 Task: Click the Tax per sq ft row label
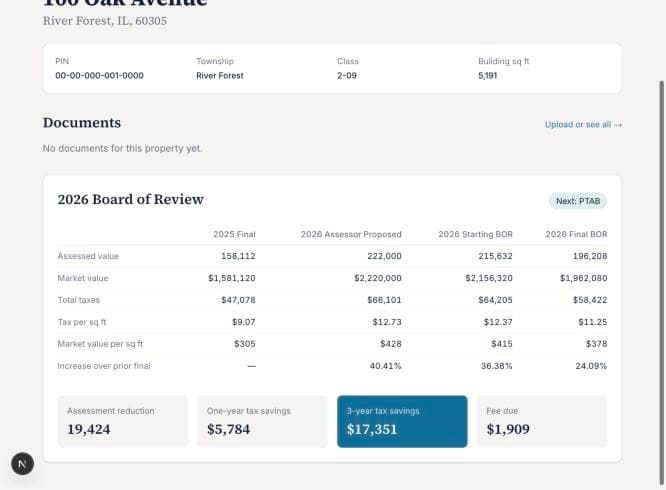pyautogui.click(x=82, y=322)
